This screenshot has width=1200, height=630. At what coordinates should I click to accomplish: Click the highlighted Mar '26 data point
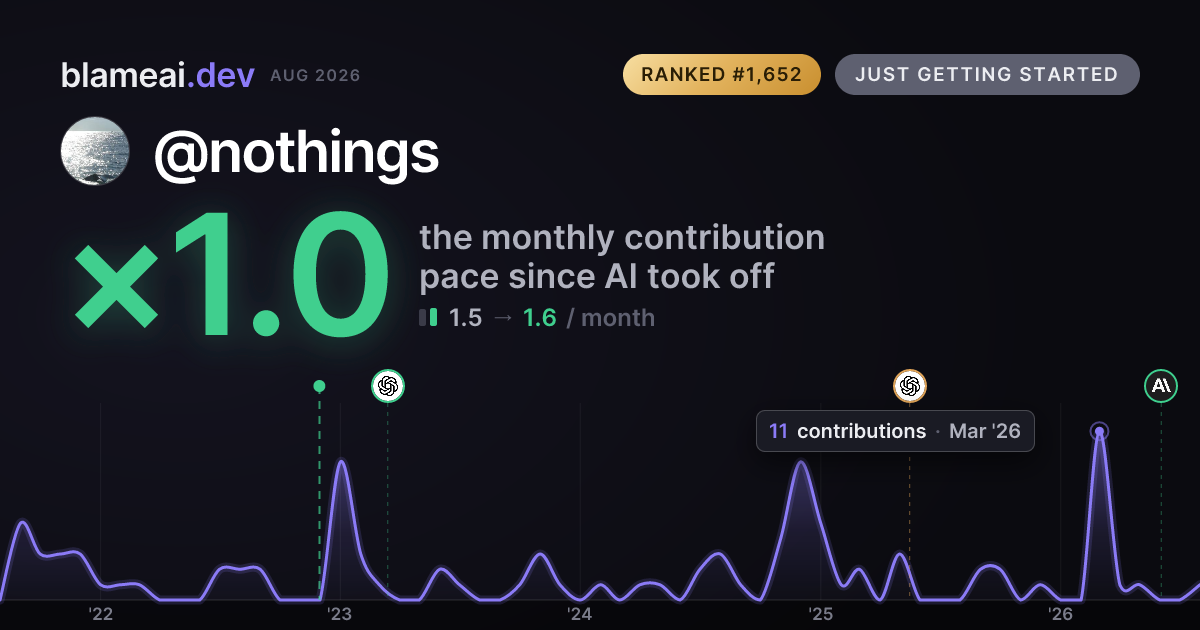click(x=1099, y=432)
